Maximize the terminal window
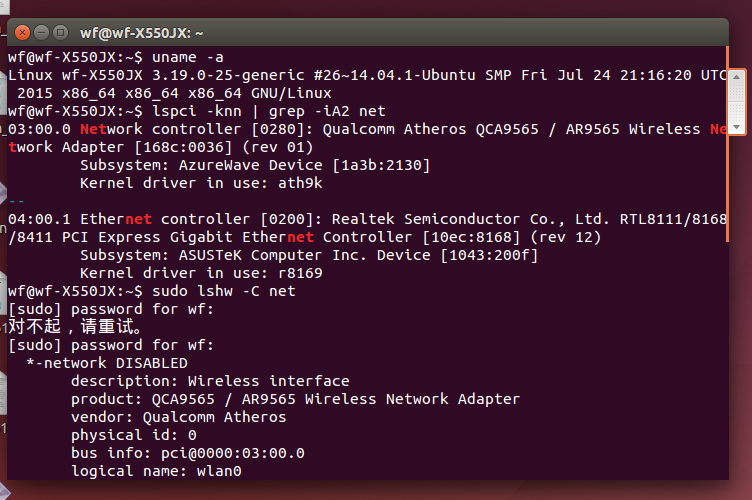Viewport: 752px width, 500px height. 60,33
